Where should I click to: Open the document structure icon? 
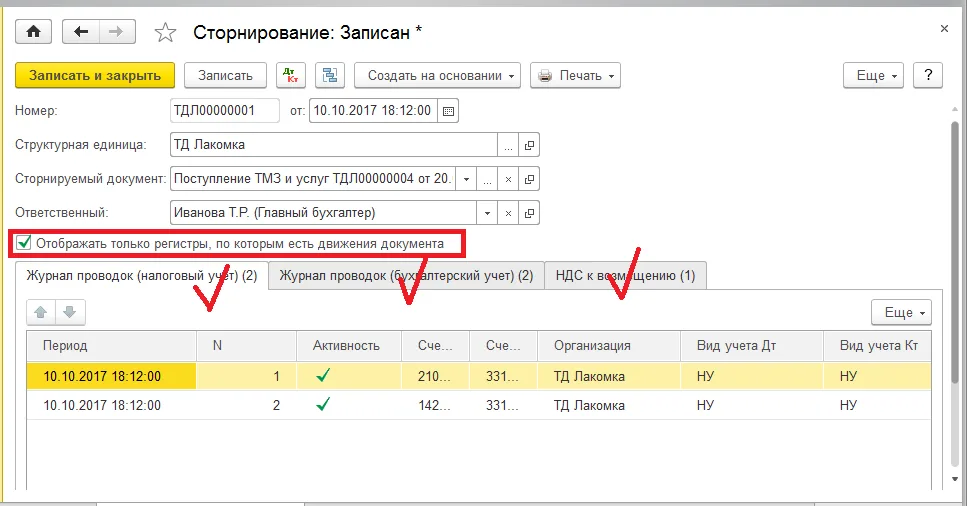coord(330,75)
